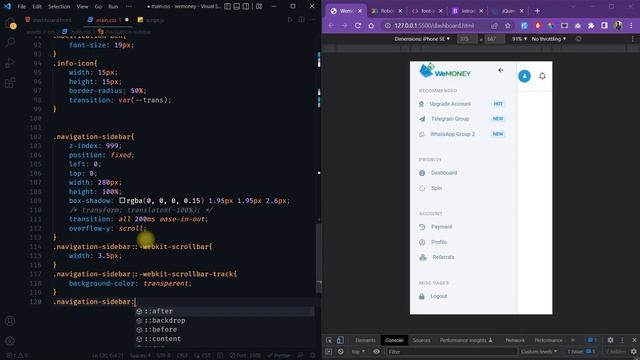
Task: Open the Run menu in VS Code
Action: coord(113,7)
